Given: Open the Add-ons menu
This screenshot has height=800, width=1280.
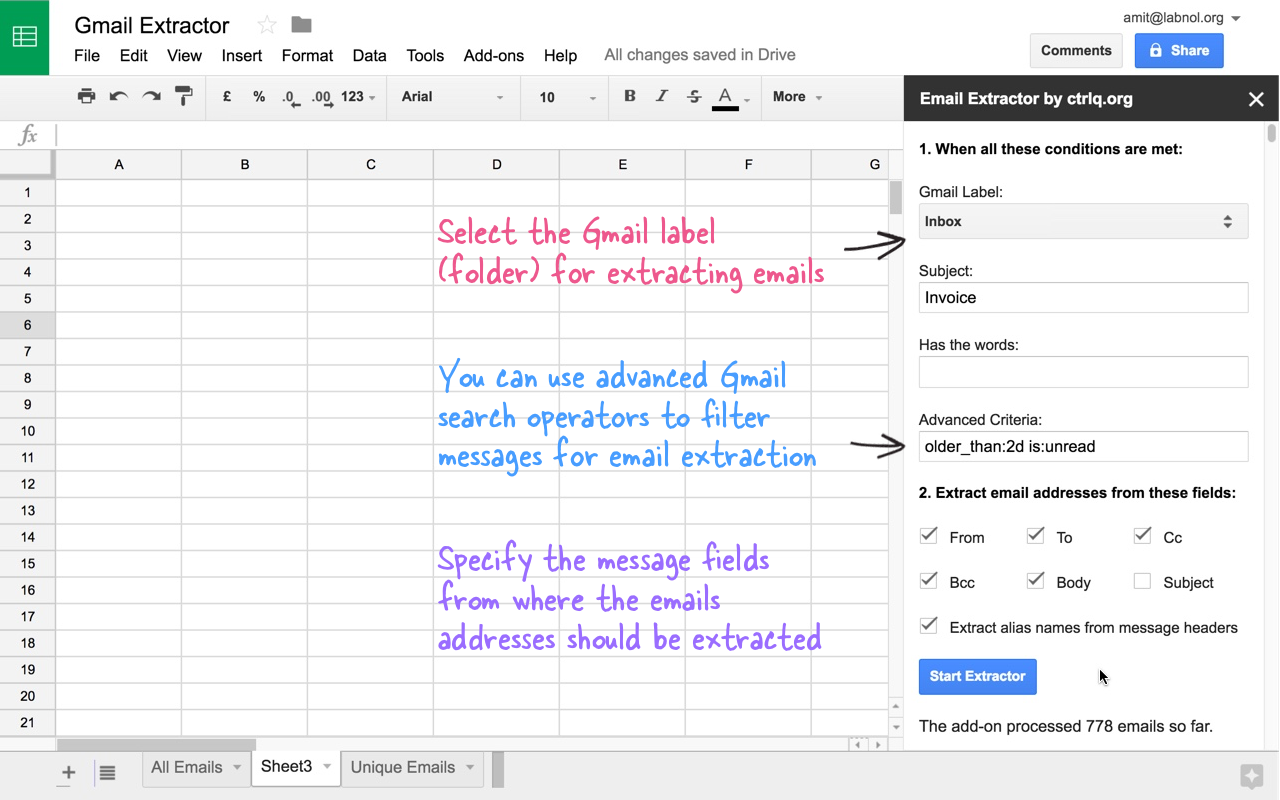Looking at the screenshot, I should (x=493, y=56).
